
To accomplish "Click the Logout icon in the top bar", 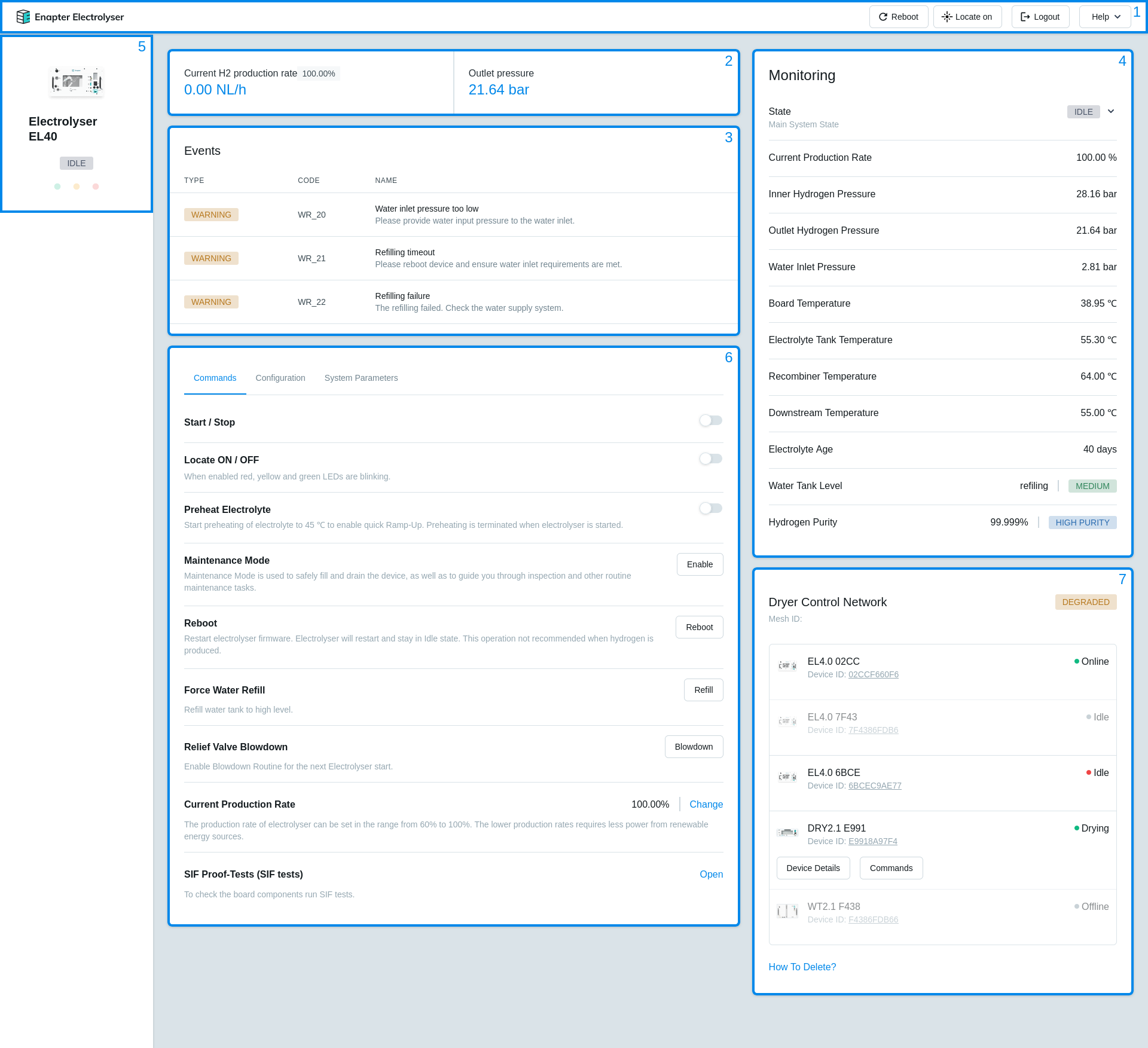I will [x=1025, y=16].
